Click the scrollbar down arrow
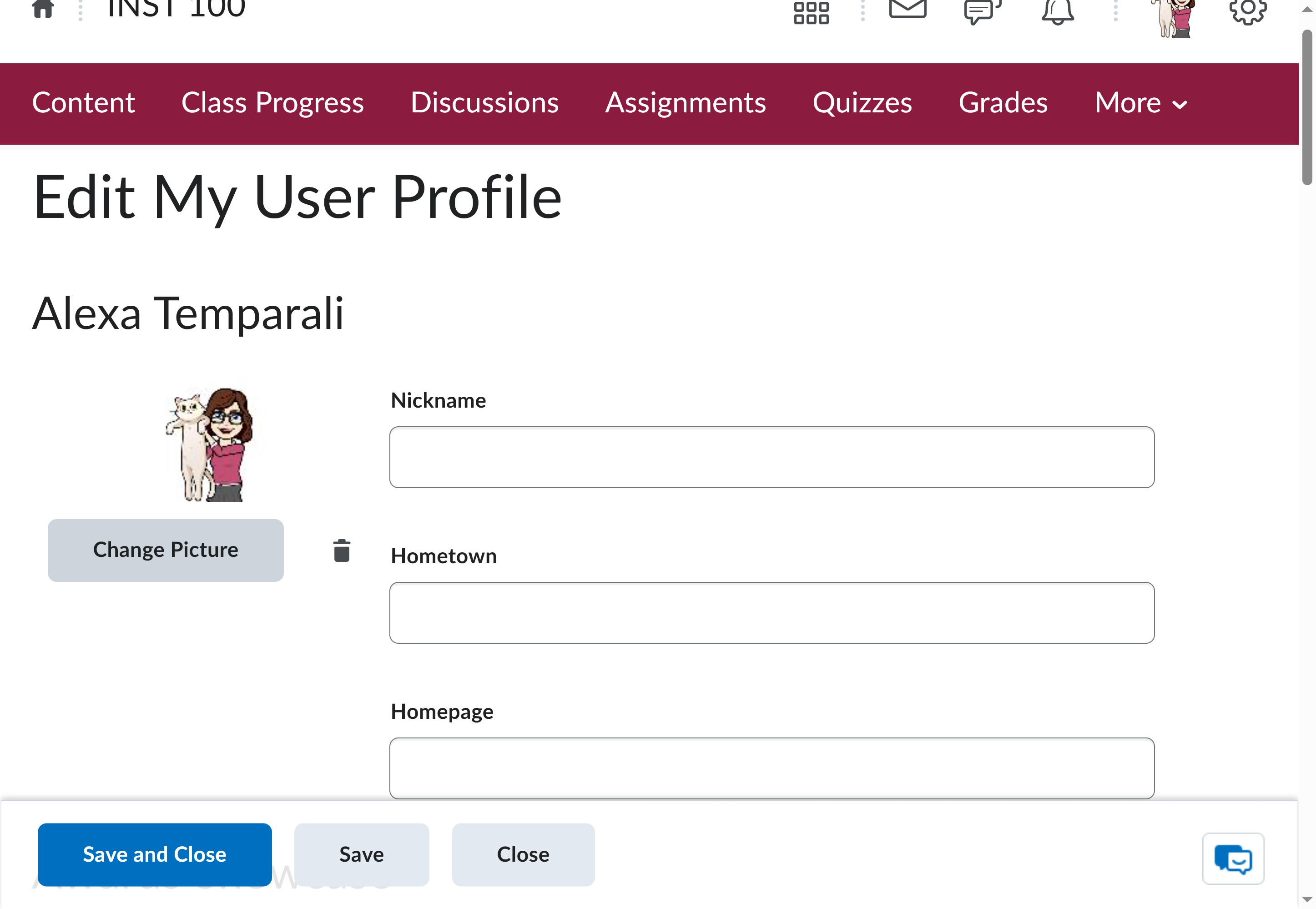The image size is (1316, 909). click(x=1307, y=899)
